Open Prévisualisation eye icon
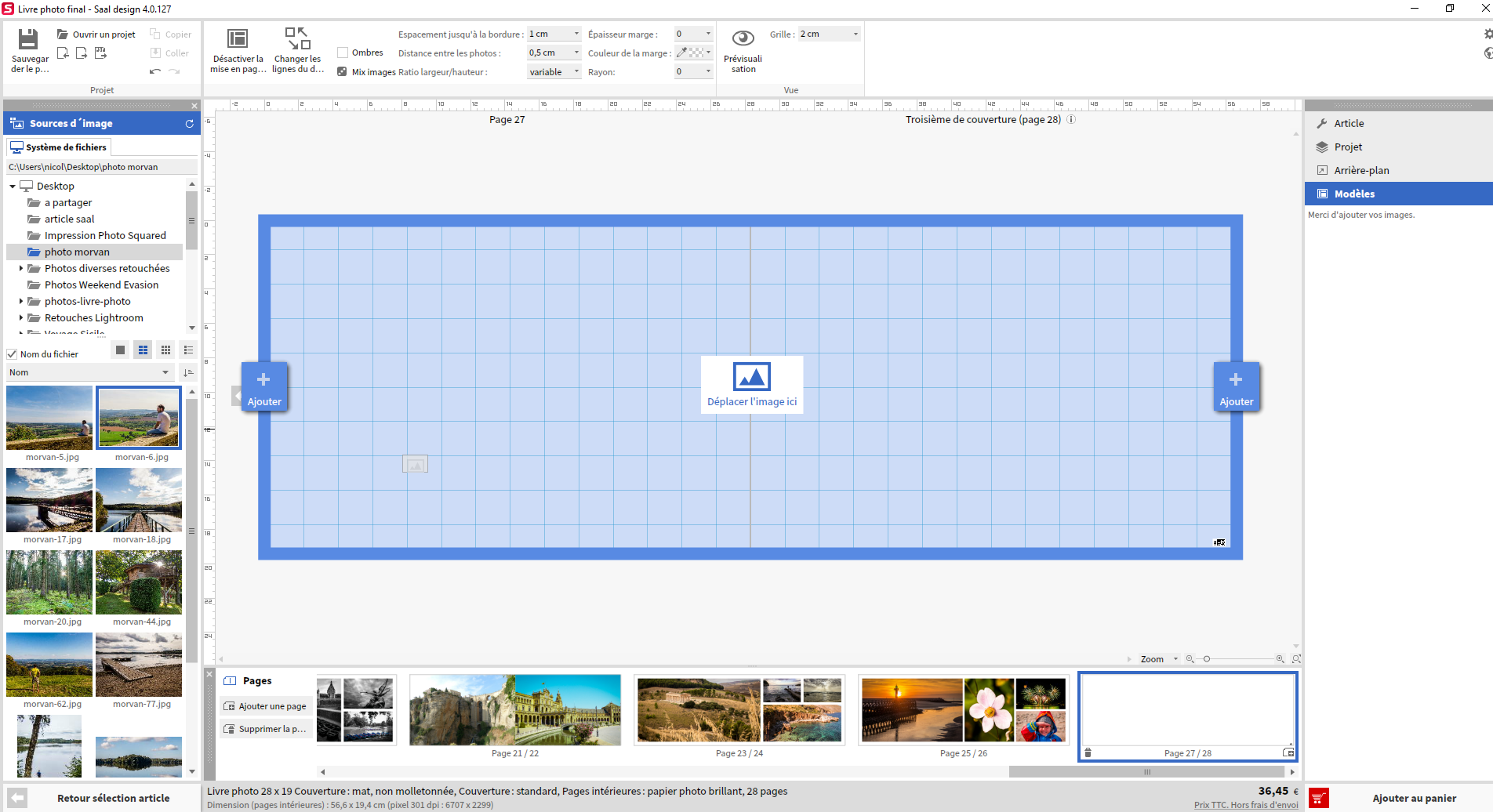 [743, 38]
